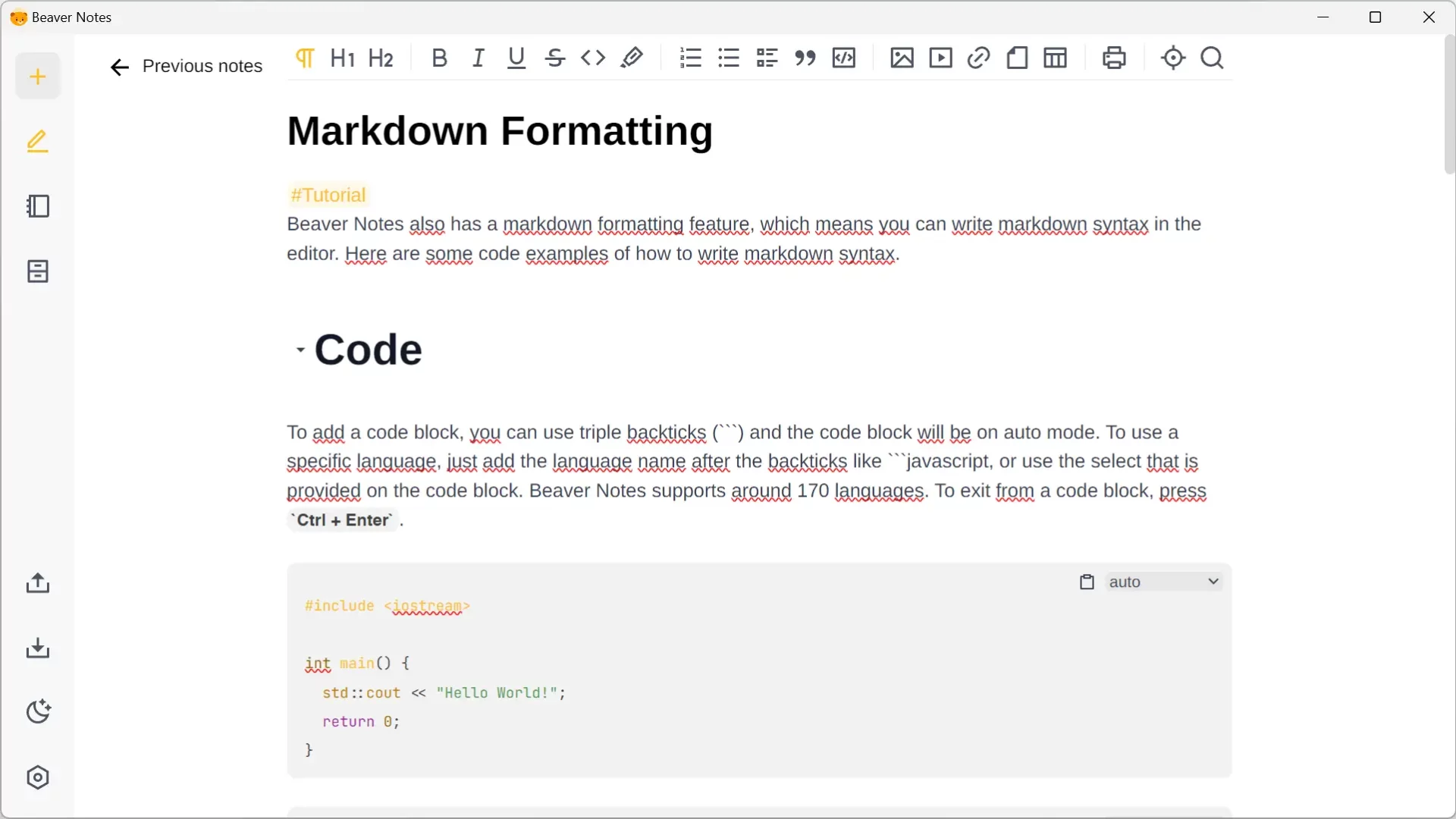Toggle the ordered list formatting
Image resolution: width=1456 pixels, height=819 pixels.
tap(690, 58)
